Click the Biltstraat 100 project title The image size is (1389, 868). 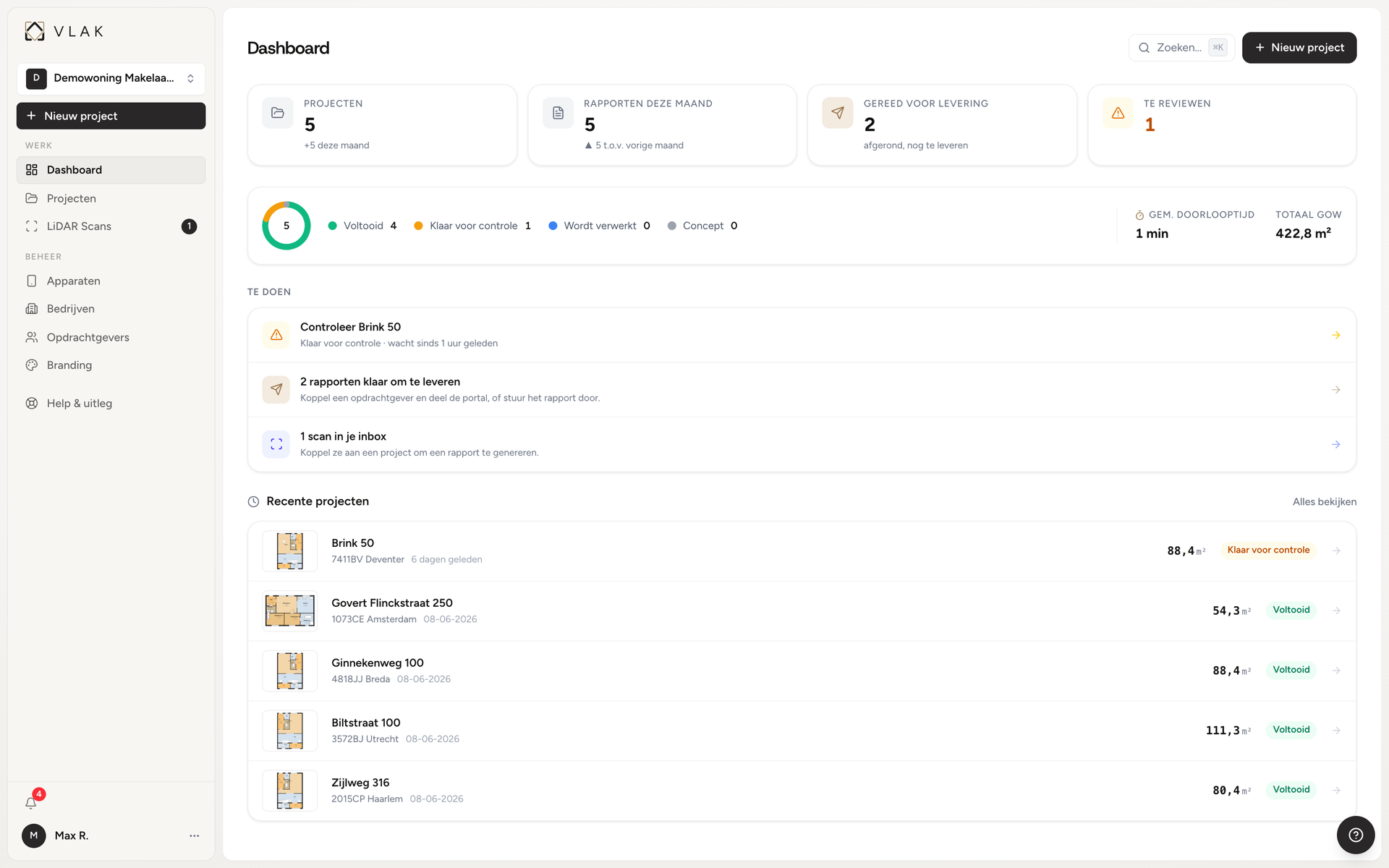click(x=365, y=723)
